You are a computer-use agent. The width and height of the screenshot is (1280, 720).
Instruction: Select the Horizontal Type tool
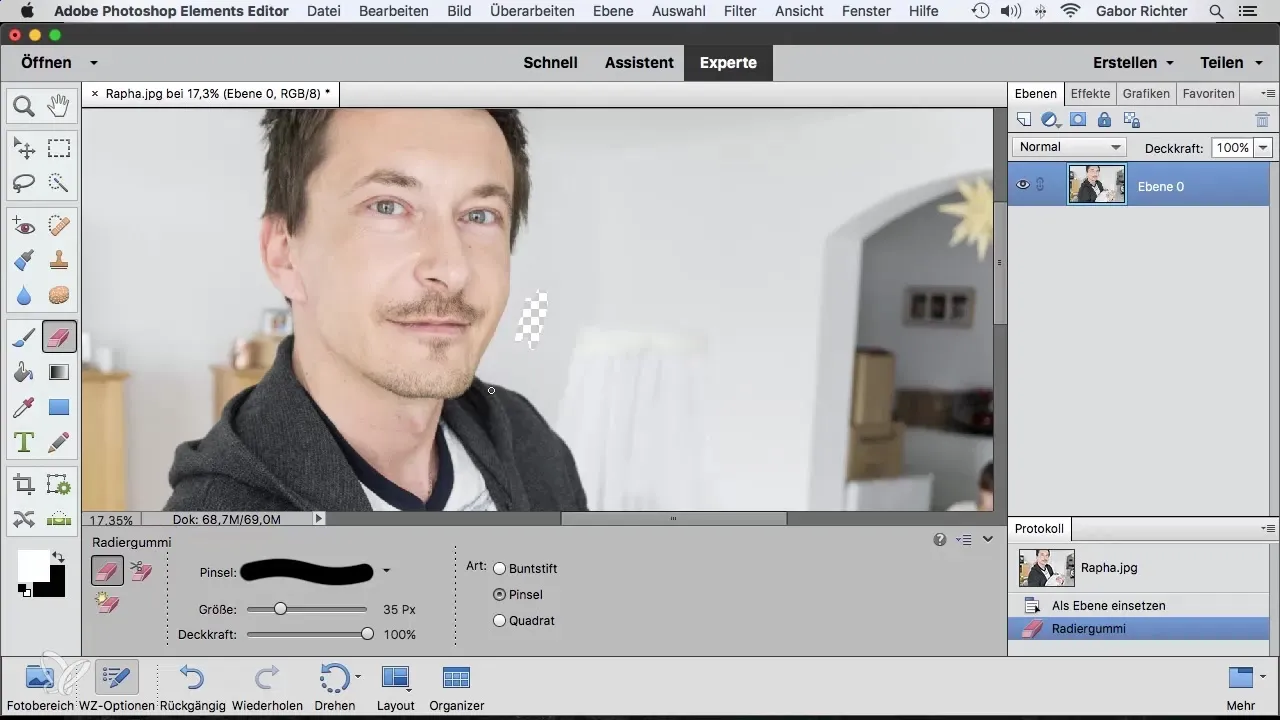click(x=24, y=441)
